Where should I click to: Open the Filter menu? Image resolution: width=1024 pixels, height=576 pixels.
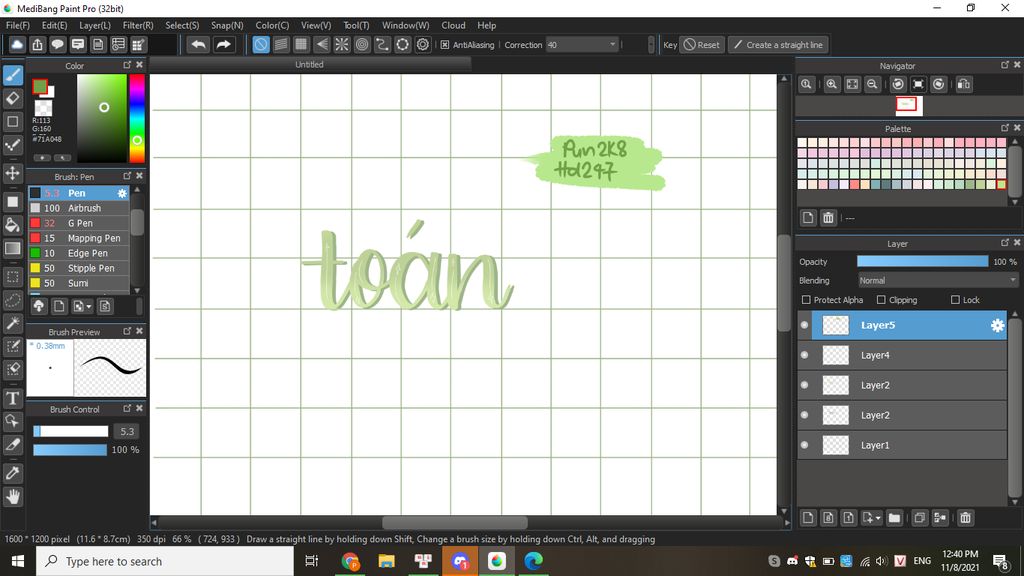[138, 25]
